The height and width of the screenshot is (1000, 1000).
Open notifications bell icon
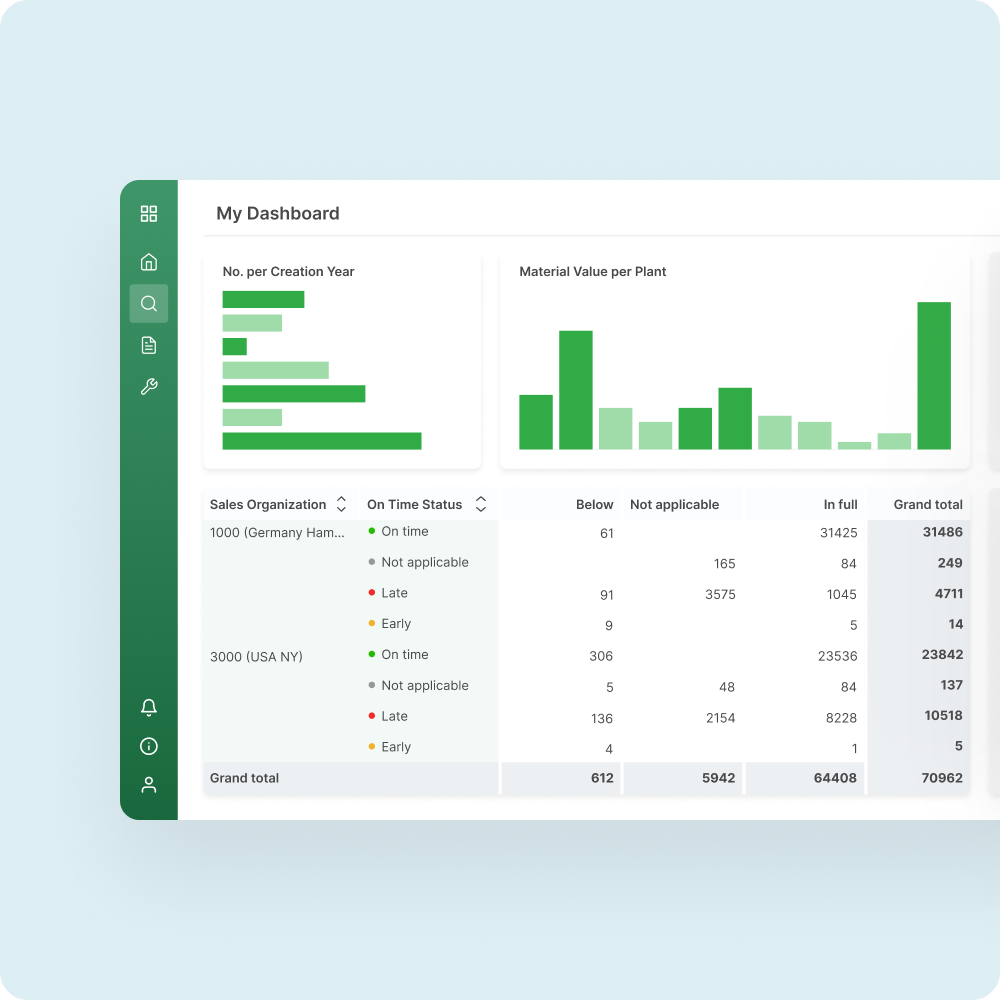click(x=149, y=707)
